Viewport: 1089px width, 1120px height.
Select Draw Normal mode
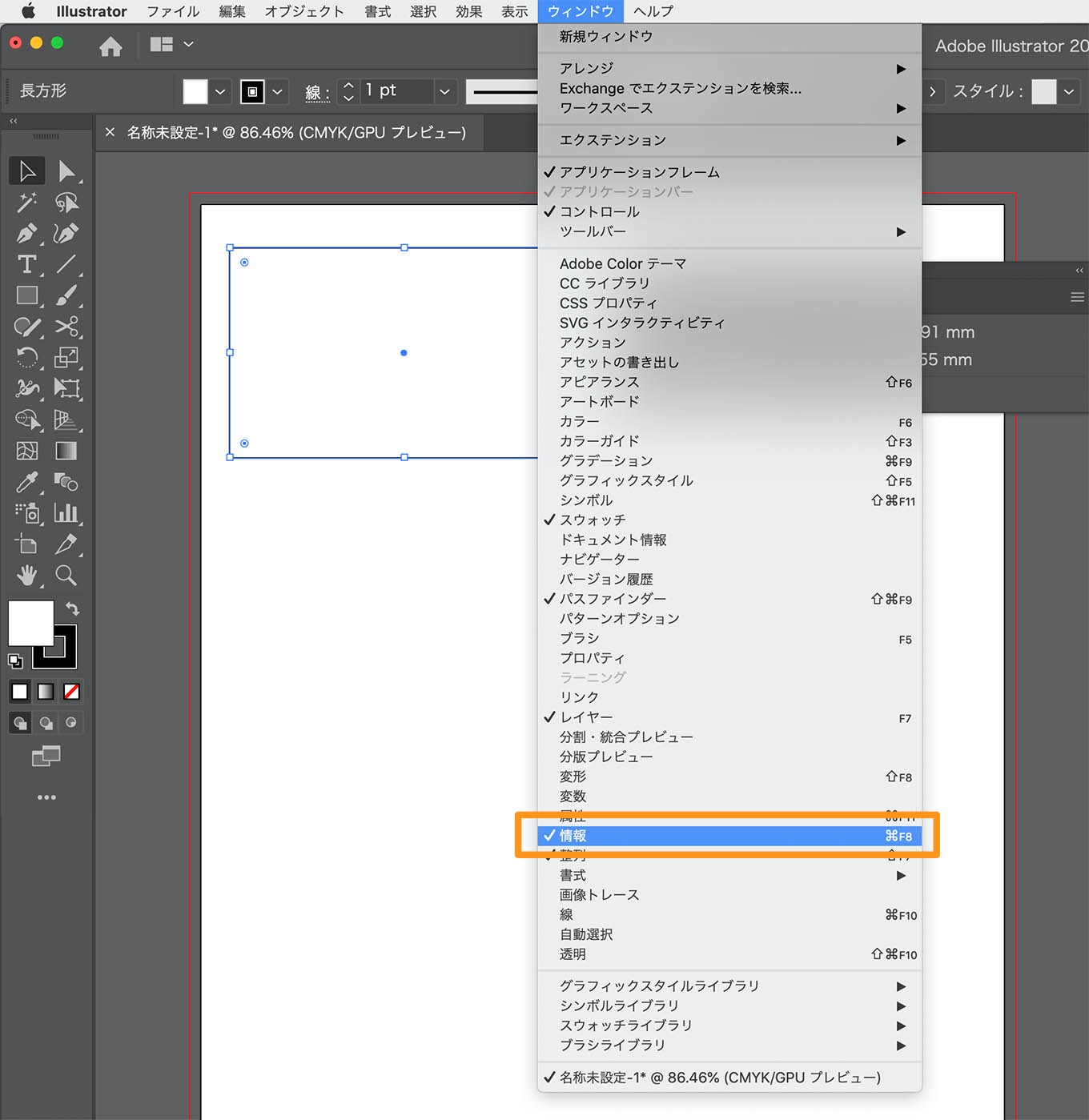pos(20,723)
